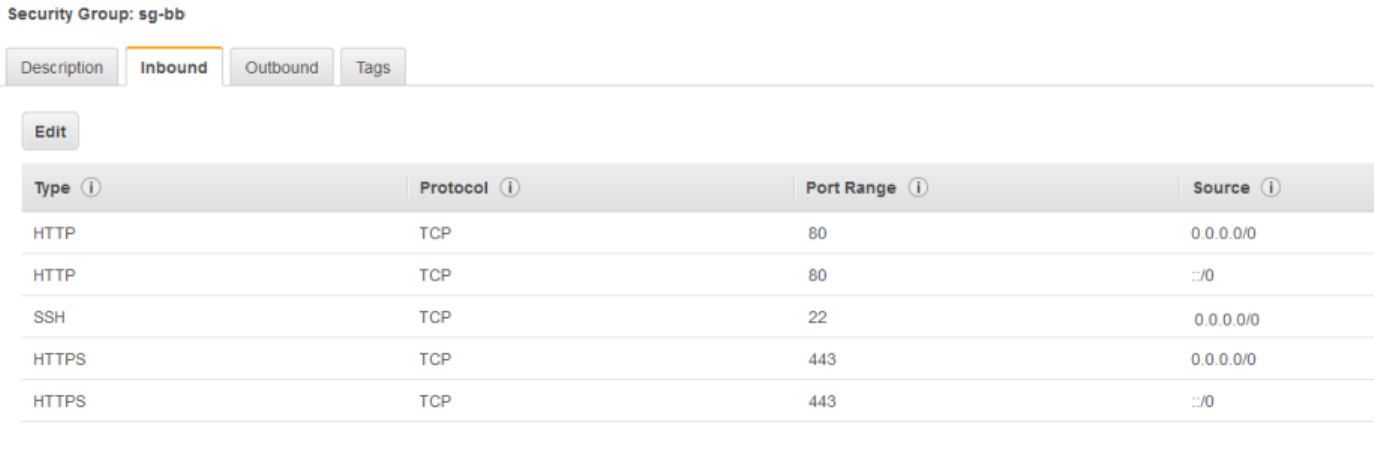Click the info icon beside Protocol
This screenshot has height=475, width=1374.
[509, 188]
